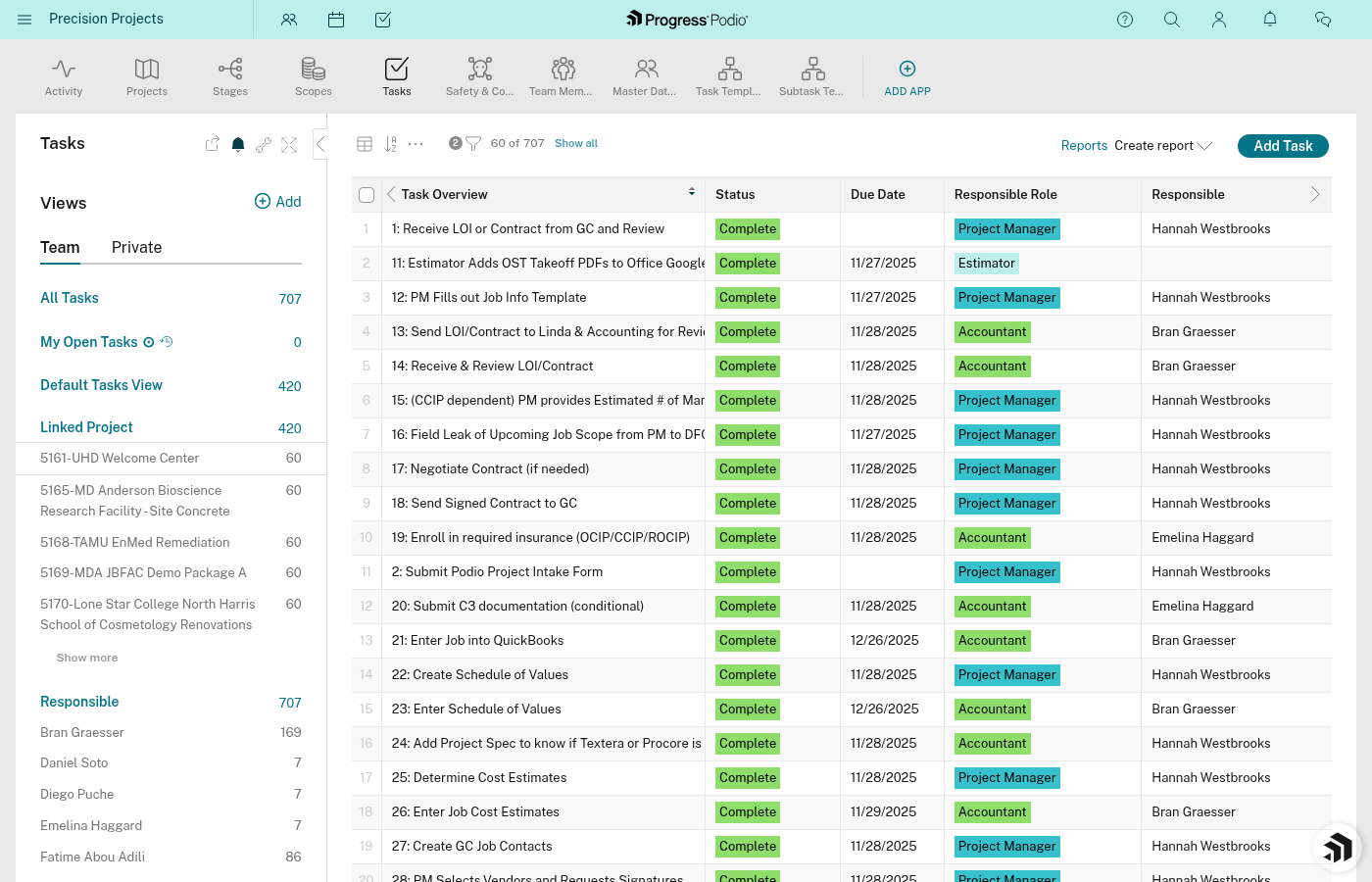Viewport: 1372px width, 882px height.
Task: Open the Create report dropdown
Action: coord(1163,145)
